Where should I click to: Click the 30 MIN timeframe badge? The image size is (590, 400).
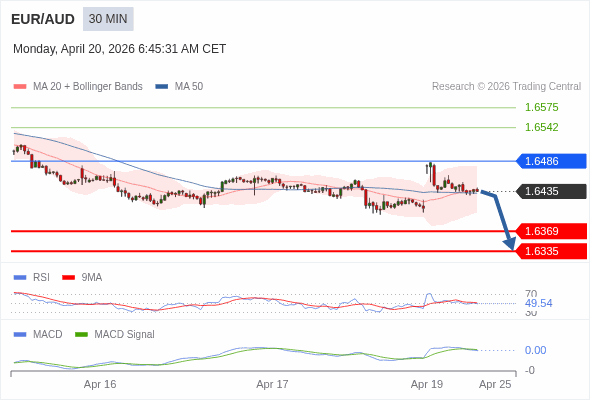coord(108,19)
